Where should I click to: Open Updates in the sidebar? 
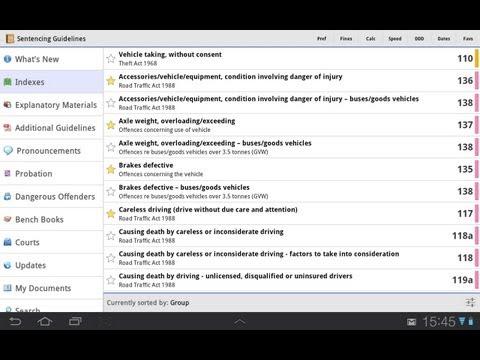(x=51, y=265)
